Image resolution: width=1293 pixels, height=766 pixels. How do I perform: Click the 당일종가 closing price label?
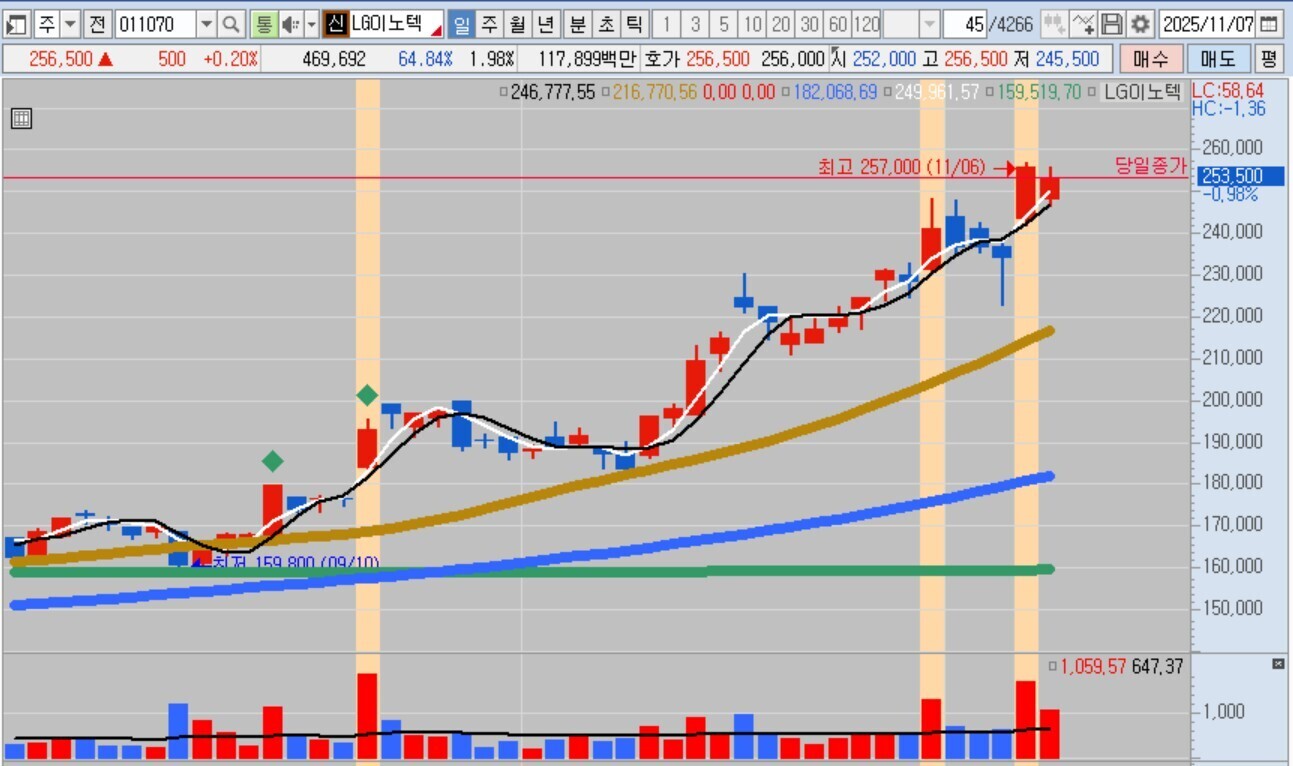(1150, 167)
